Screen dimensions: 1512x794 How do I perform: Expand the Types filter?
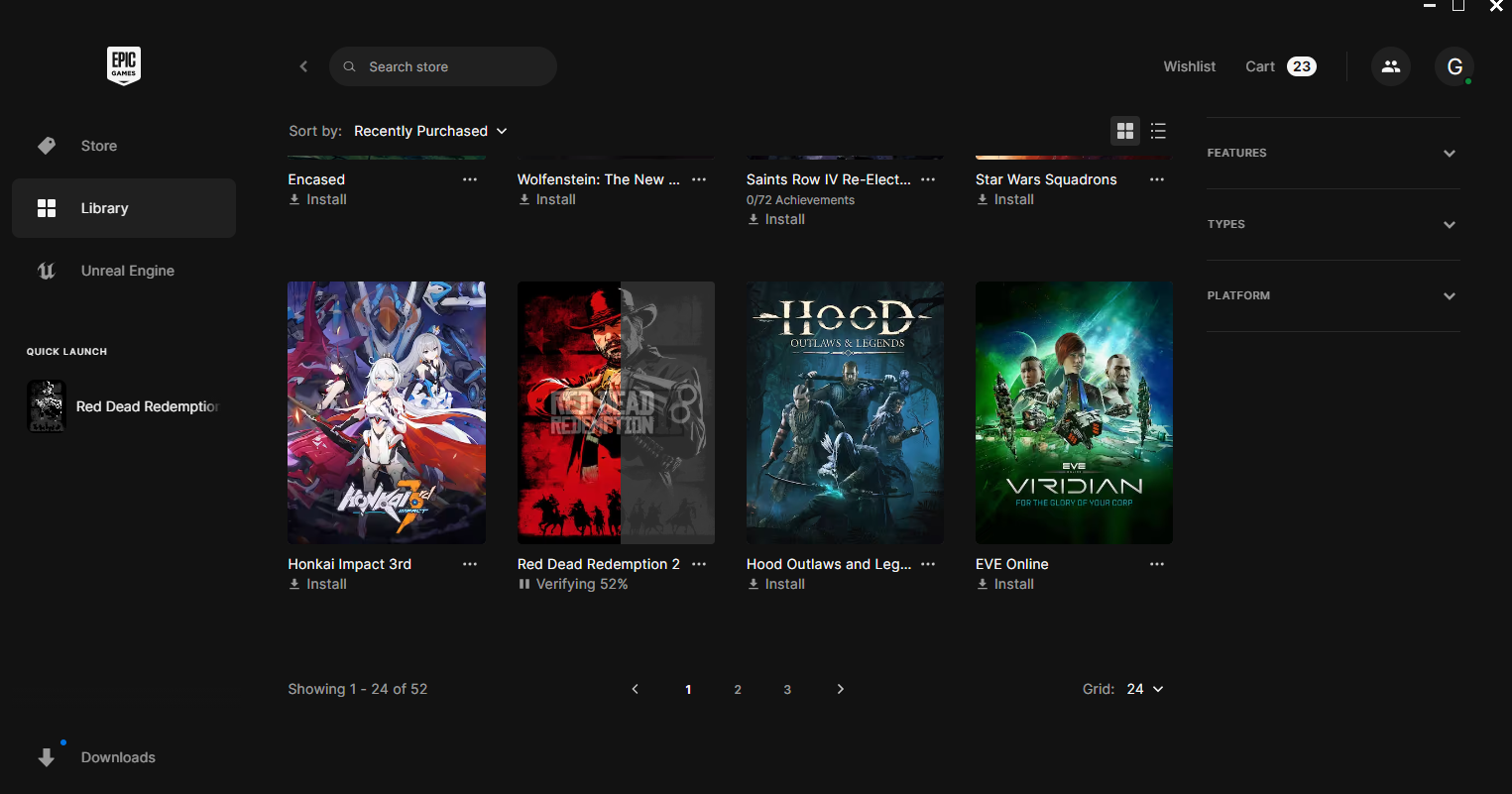(x=1333, y=224)
